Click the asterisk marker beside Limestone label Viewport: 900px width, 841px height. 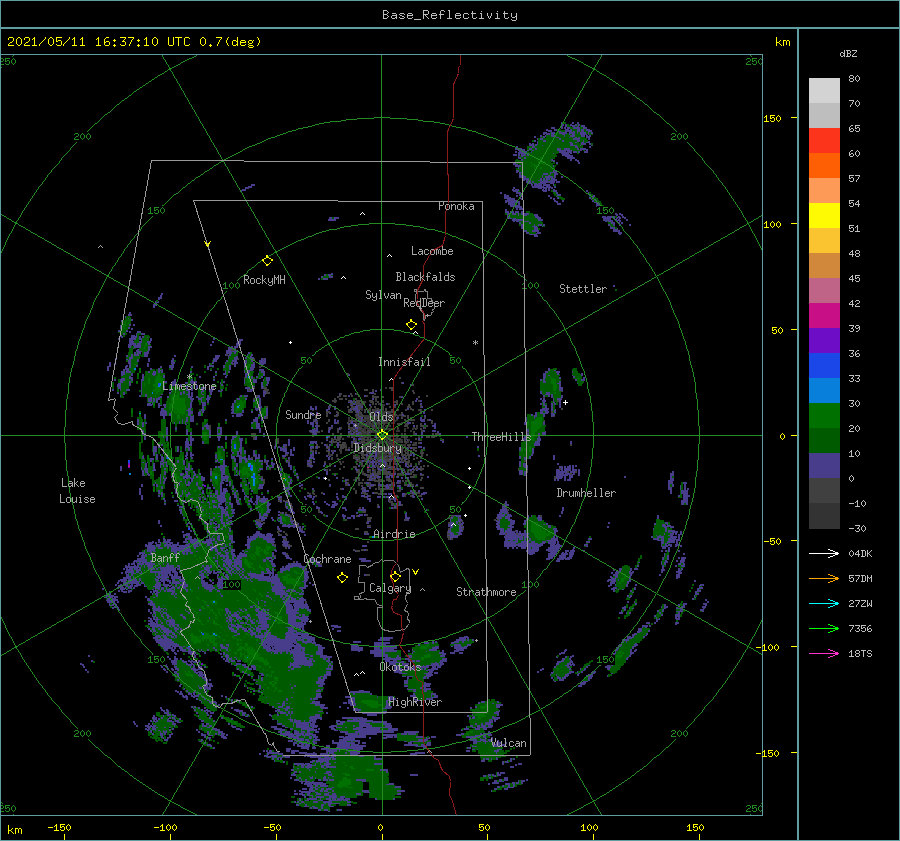pos(189,377)
